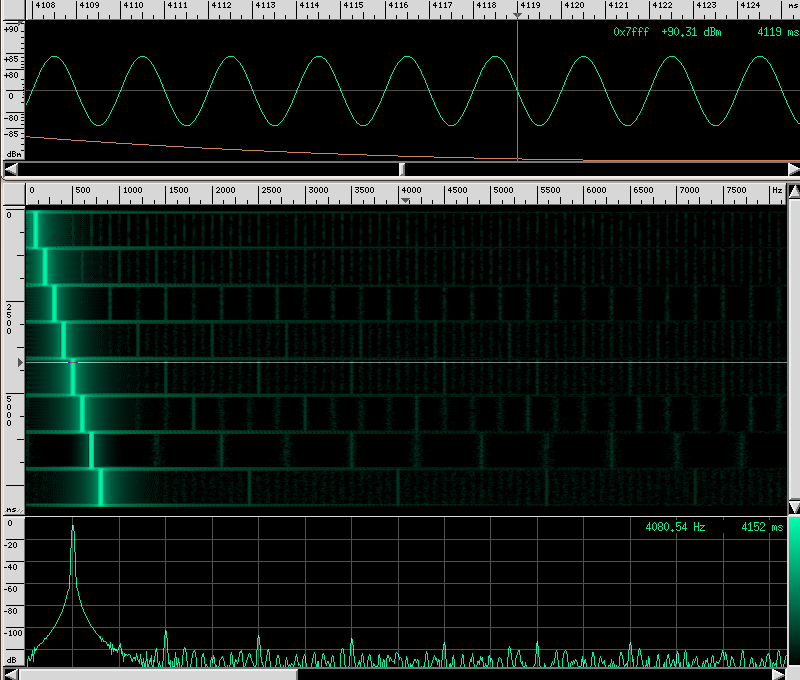Click the 4080.54 Hz frequency readout
The height and width of the screenshot is (680, 800).
point(678,527)
